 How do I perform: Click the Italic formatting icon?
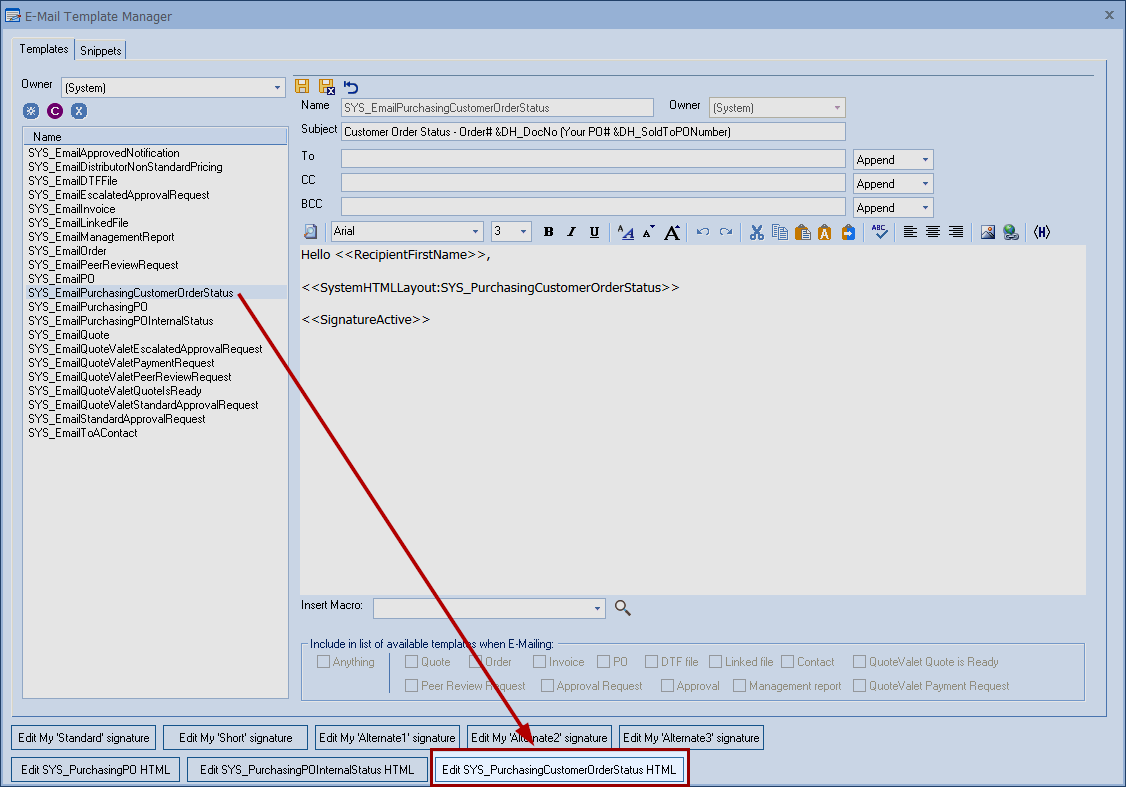tap(571, 232)
